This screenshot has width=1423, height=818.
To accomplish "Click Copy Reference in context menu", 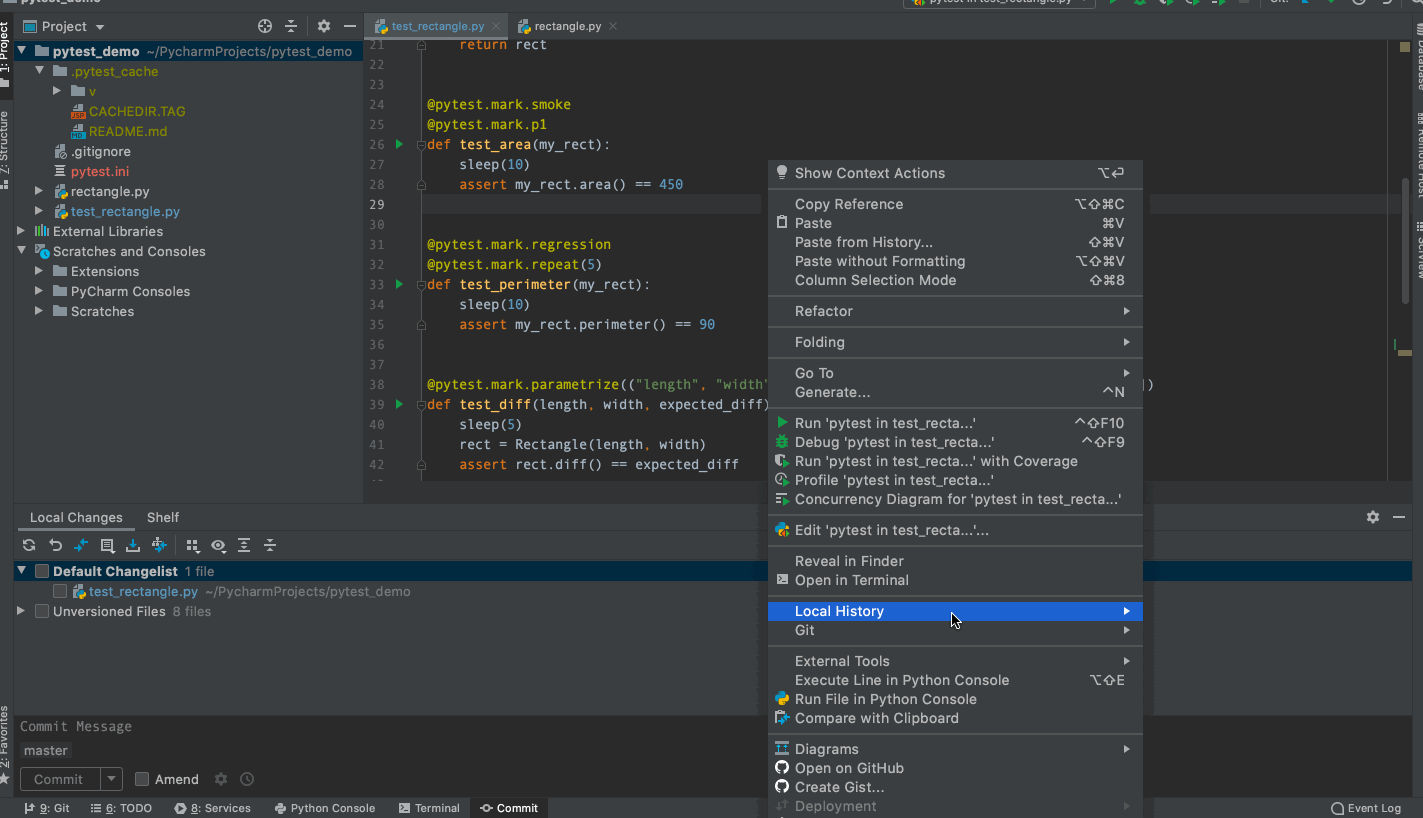I will (955, 204).
